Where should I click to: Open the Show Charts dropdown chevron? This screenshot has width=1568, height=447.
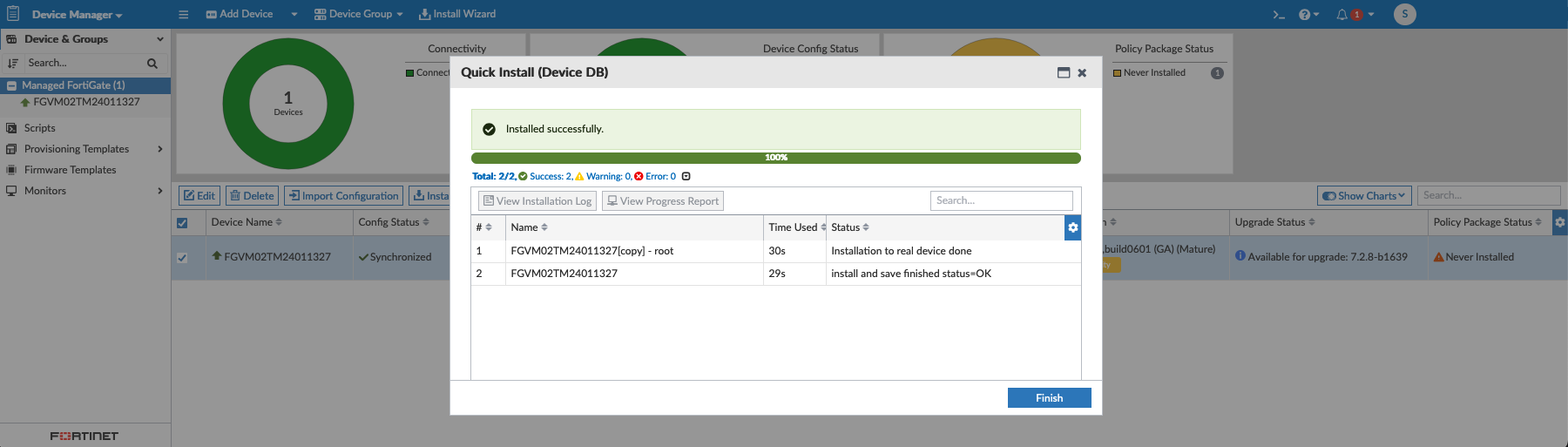point(1402,195)
